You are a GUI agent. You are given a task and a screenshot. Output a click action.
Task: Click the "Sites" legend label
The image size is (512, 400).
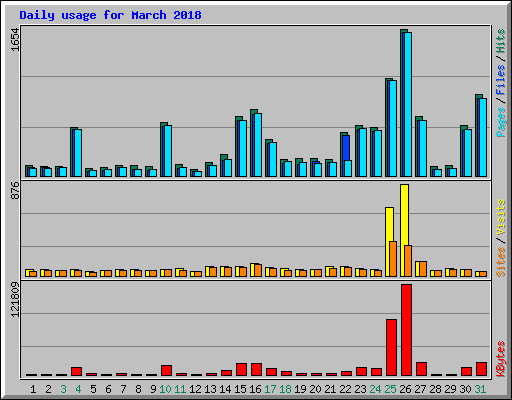tap(501, 262)
